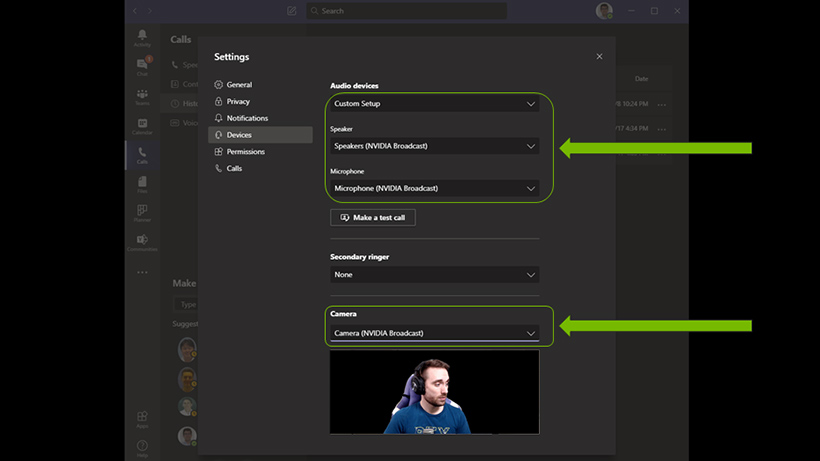Go to Teams in the sidebar
The image size is (820, 461).
point(142,96)
